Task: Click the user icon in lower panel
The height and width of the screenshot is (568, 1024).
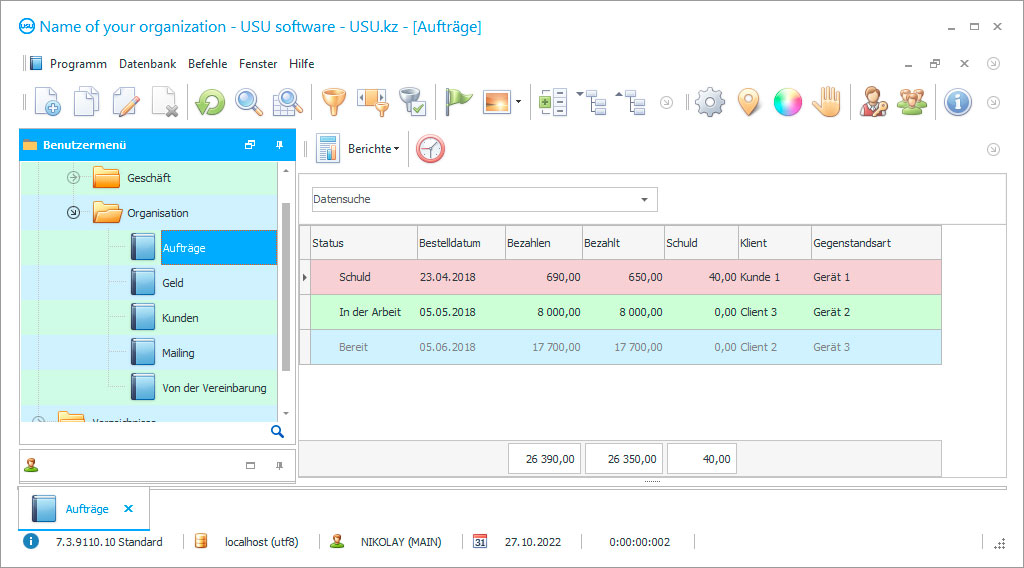Action: 31,465
